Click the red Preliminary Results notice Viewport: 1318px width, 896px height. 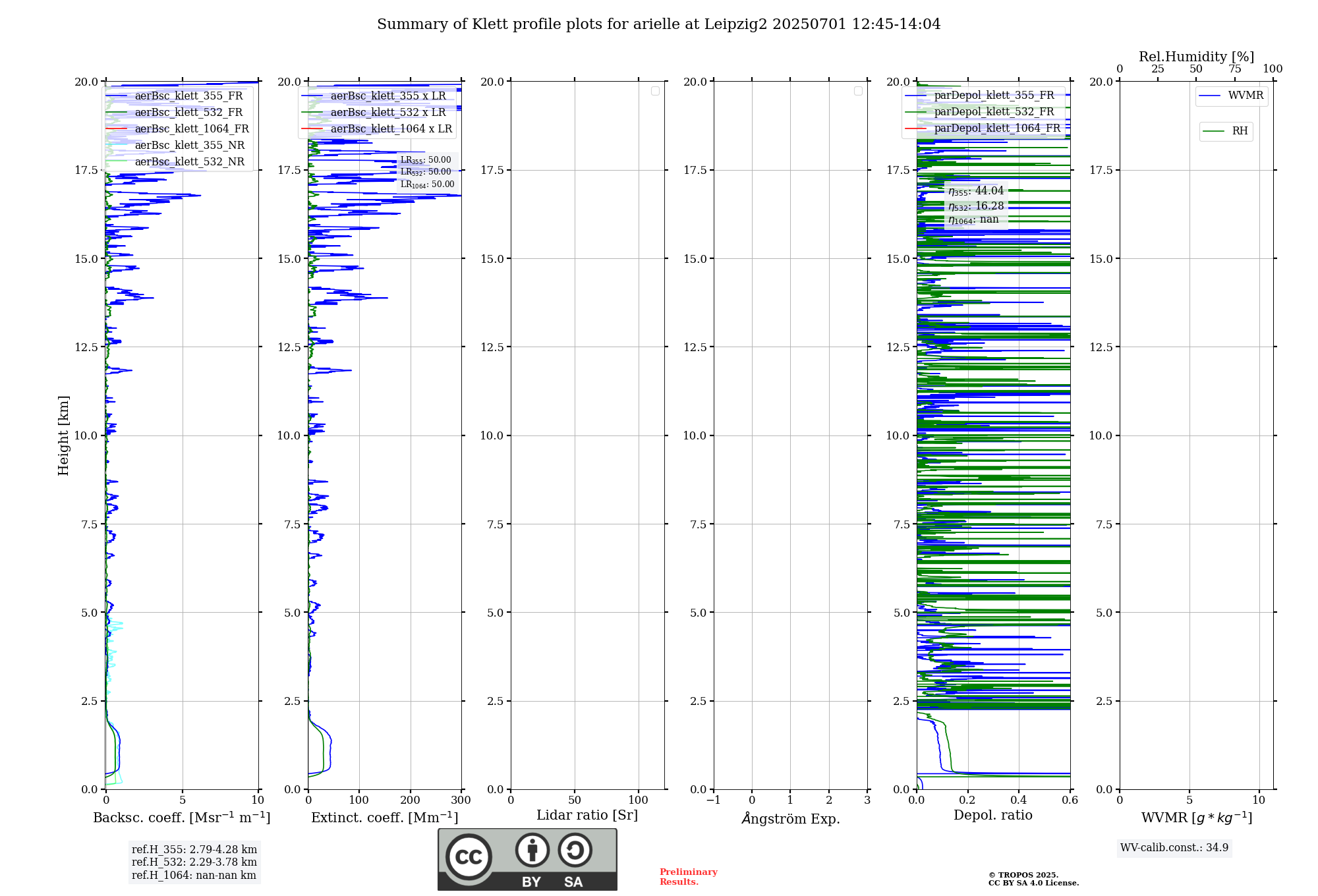tap(689, 877)
